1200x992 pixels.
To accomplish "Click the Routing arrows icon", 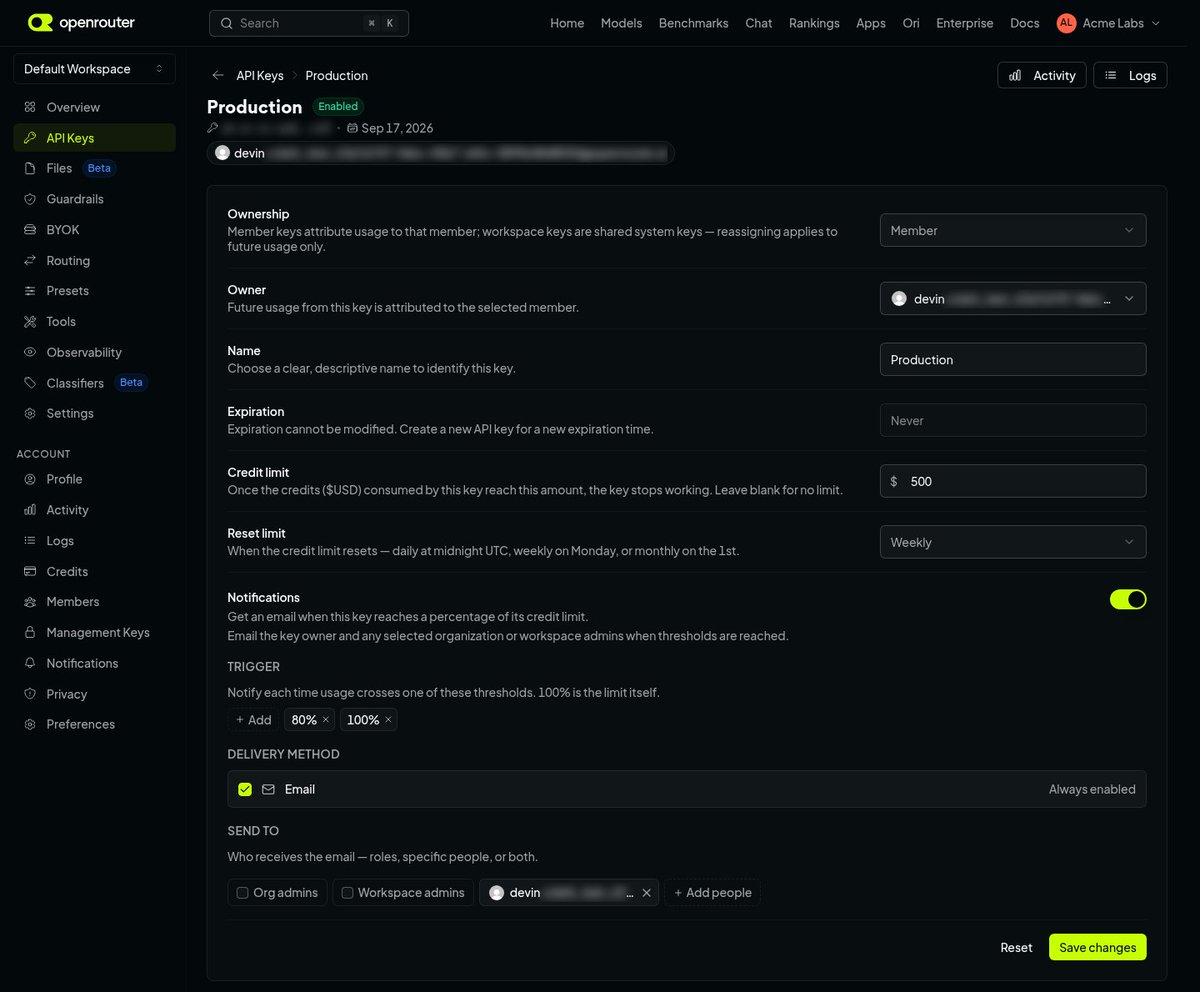I will click(30, 260).
